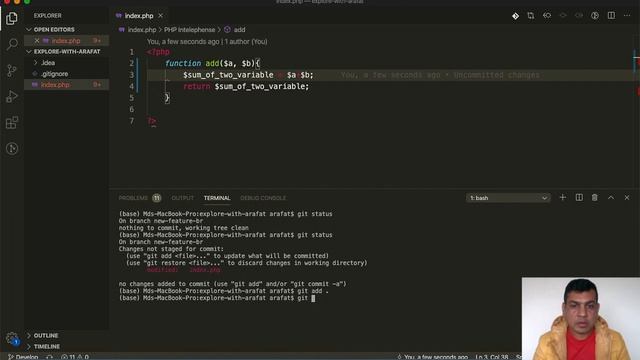The width and height of the screenshot is (640, 360).
Task: Create a new terminal with plus icon
Action: tap(562, 198)
